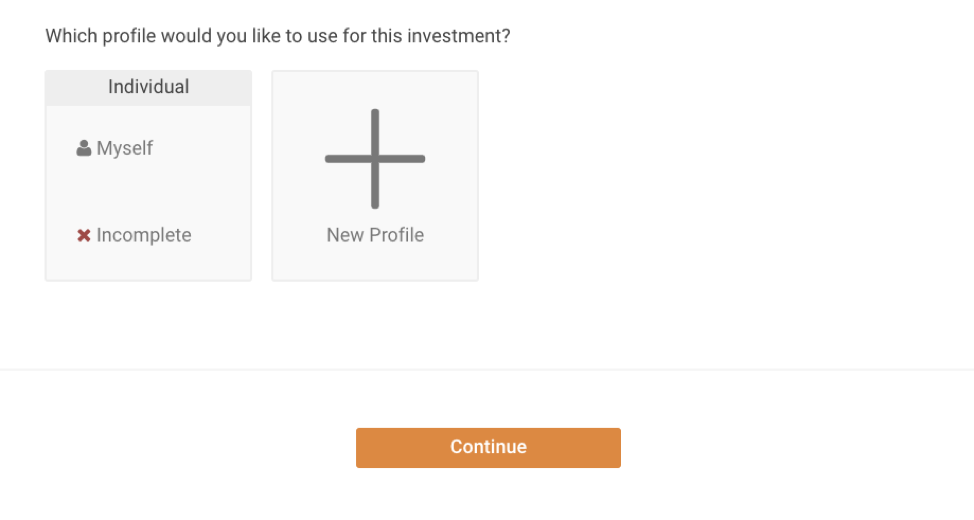
Task: Click the word Continue on the button
Action: pyautogui.click(x=488, y=447)
